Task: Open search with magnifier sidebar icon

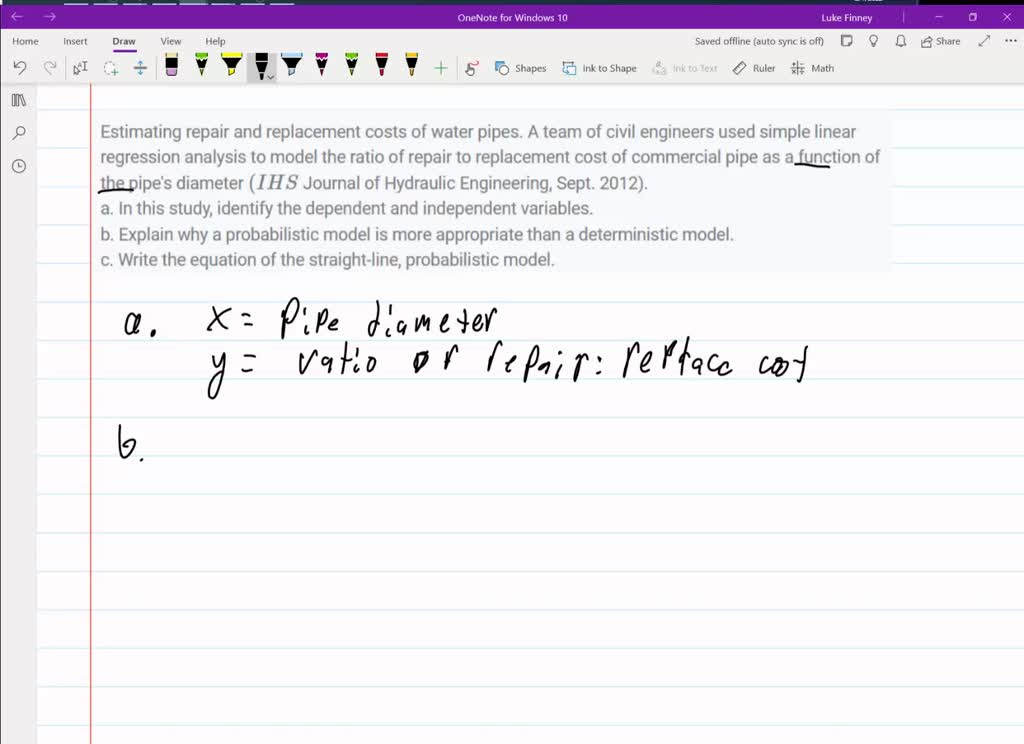Action: coord(19,133)
